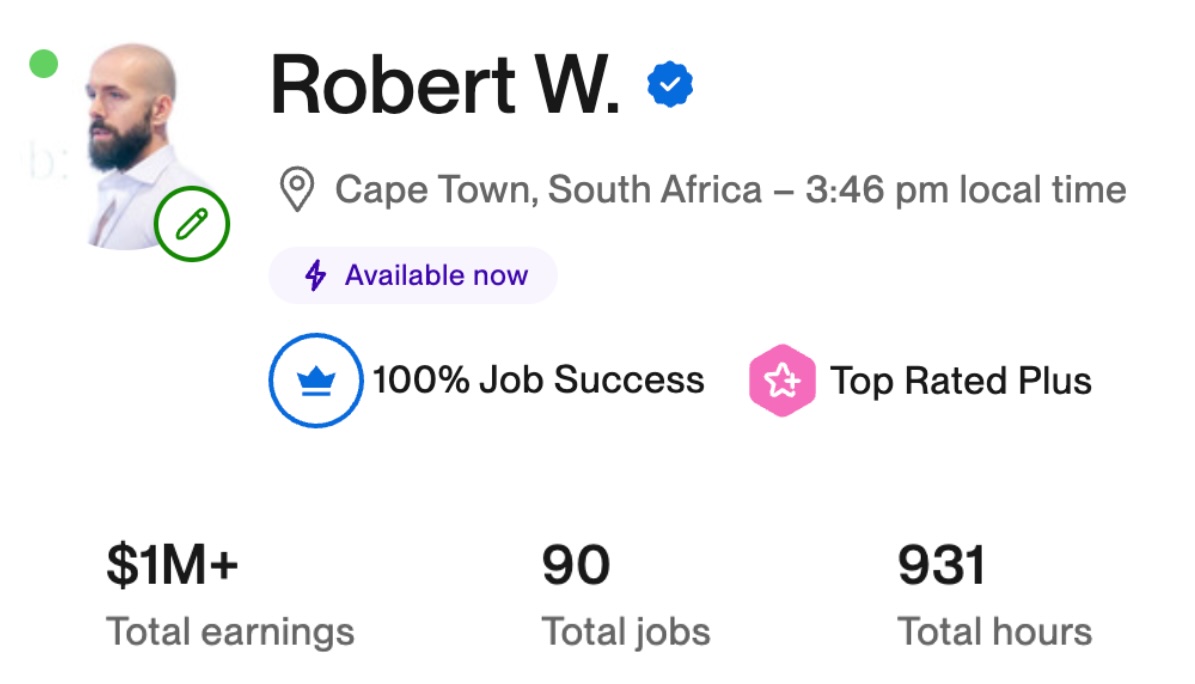
Task: Click the 3:46 pm local time text
Action: point(965,190)
